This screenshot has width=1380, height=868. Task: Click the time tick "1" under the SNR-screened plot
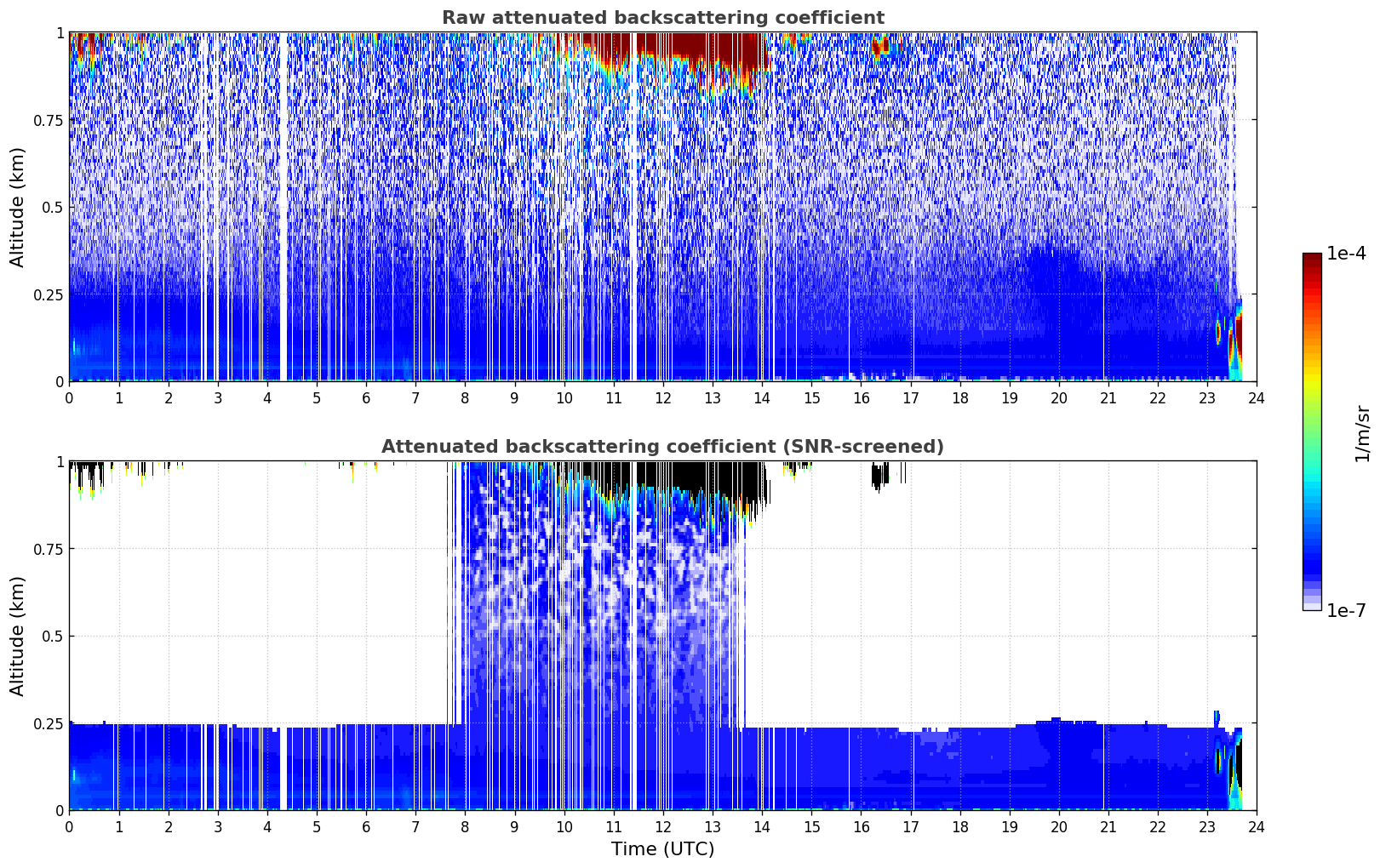(x=118, y=826)
